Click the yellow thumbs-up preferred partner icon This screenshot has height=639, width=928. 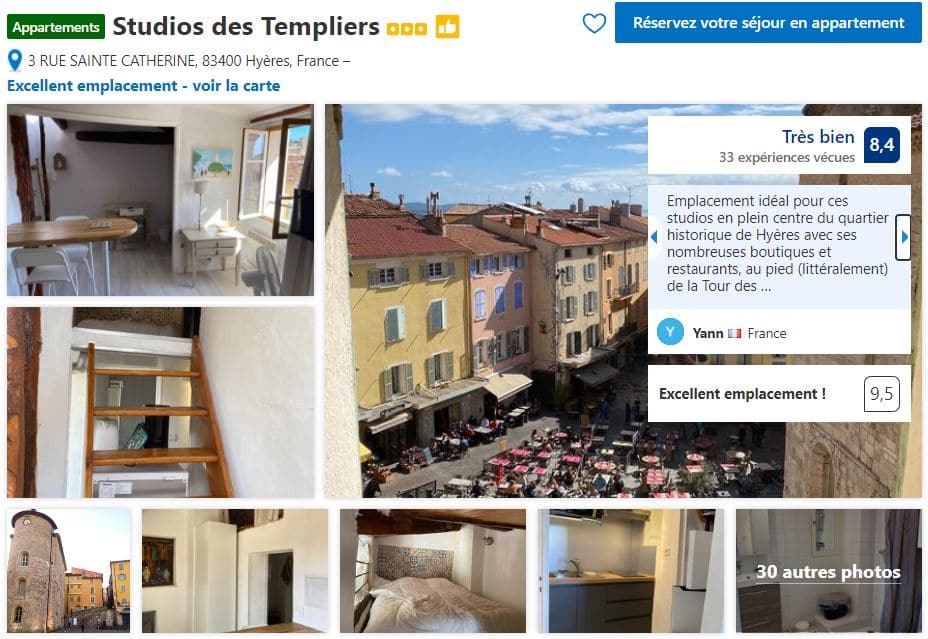click(x=447, y=27)
